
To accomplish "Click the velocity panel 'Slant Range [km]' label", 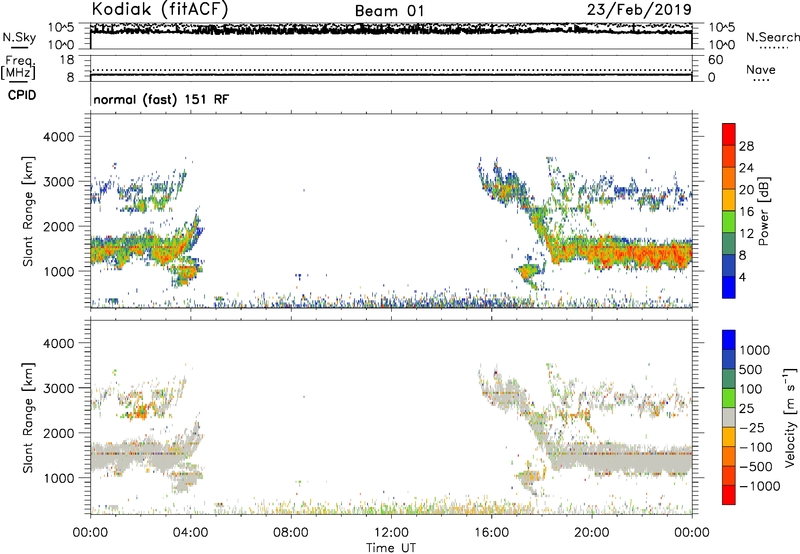I will (28, 418).
